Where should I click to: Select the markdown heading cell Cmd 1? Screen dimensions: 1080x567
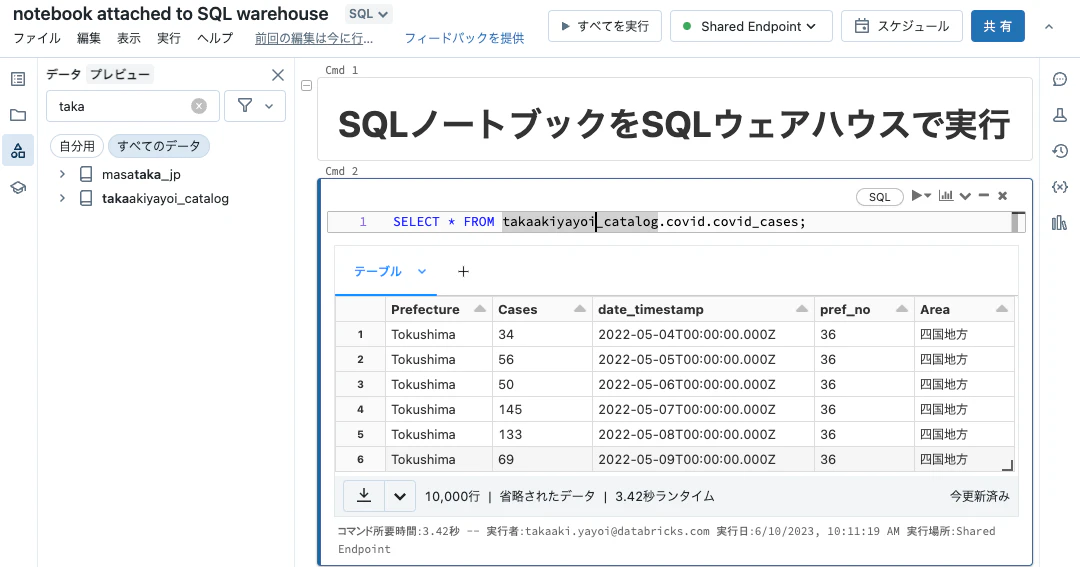tap(675, 119)
